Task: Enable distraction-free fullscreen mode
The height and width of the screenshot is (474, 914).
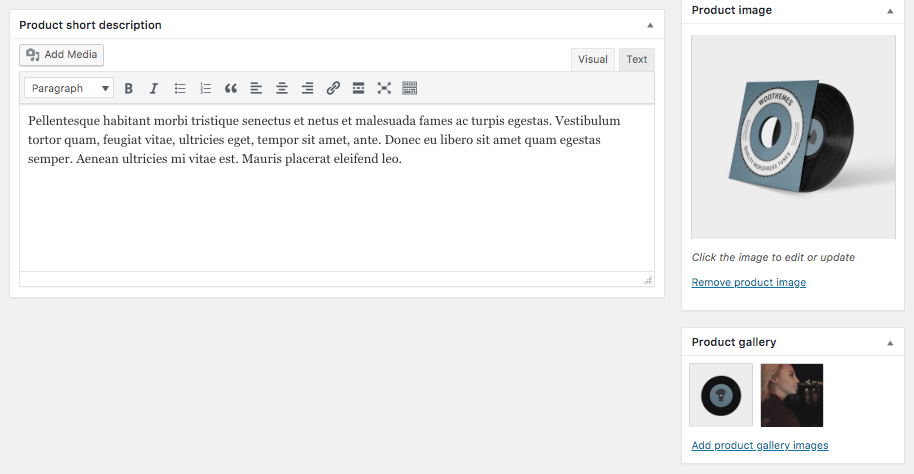Action: [384, 88]
